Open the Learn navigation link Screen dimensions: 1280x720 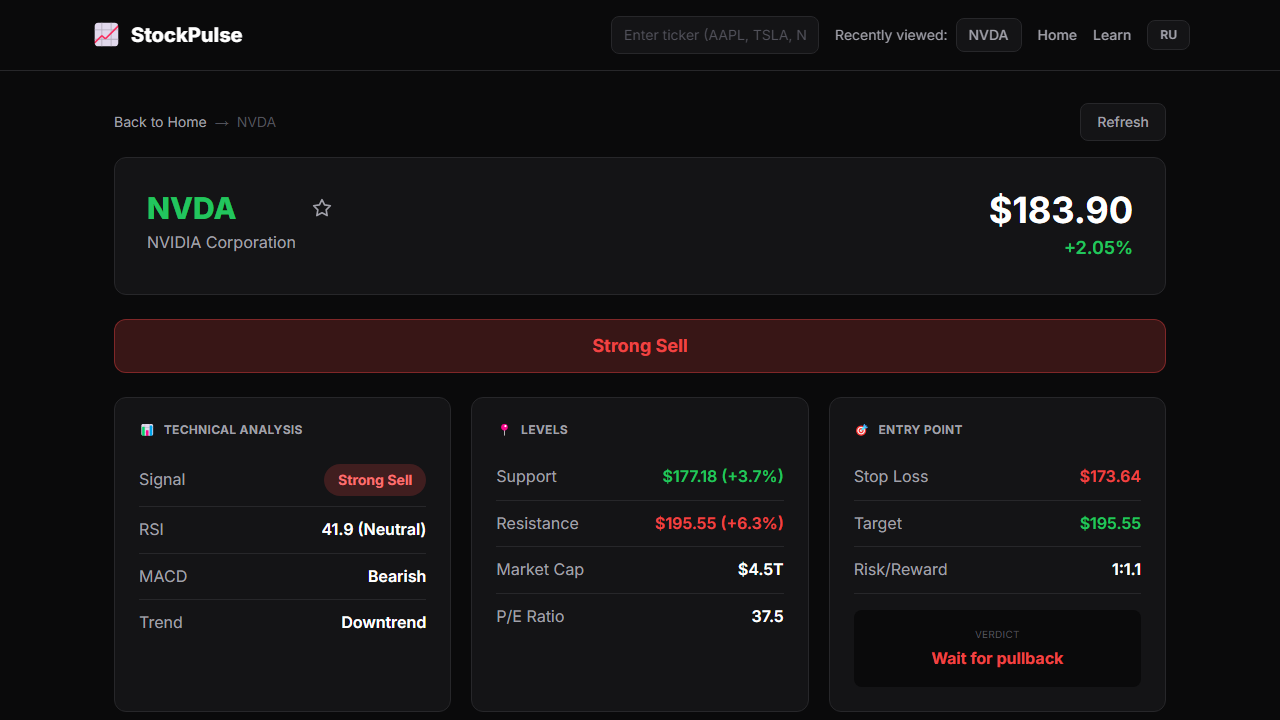(1112, 35)
